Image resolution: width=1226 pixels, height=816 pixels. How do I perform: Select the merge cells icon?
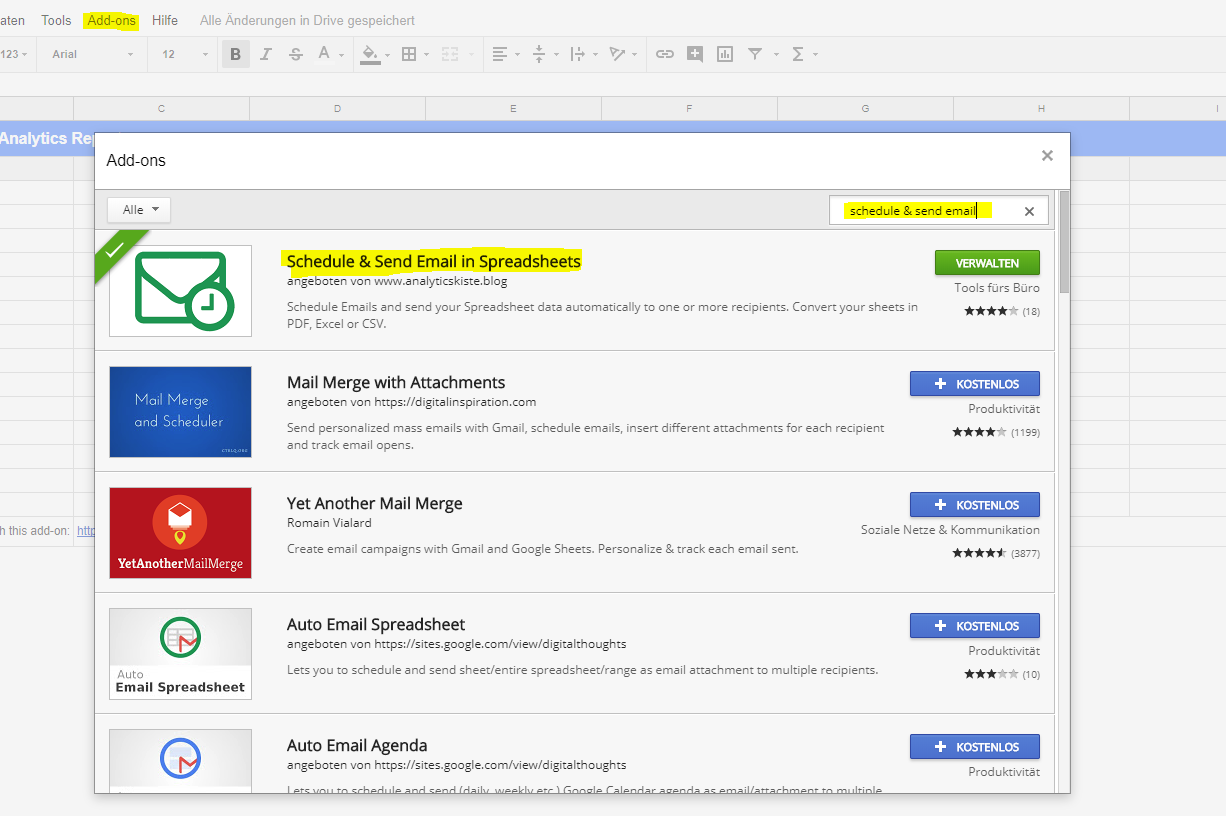[x=450, y=54]
